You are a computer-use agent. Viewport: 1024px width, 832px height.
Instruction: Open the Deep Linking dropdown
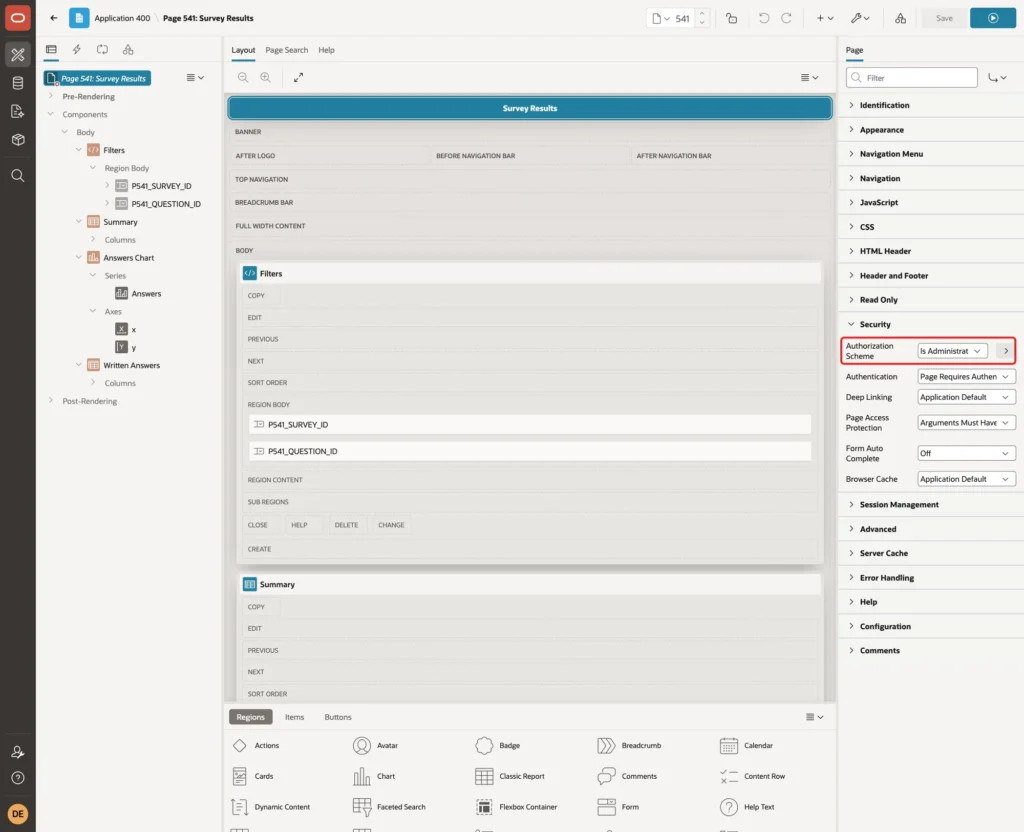(966, 397)
